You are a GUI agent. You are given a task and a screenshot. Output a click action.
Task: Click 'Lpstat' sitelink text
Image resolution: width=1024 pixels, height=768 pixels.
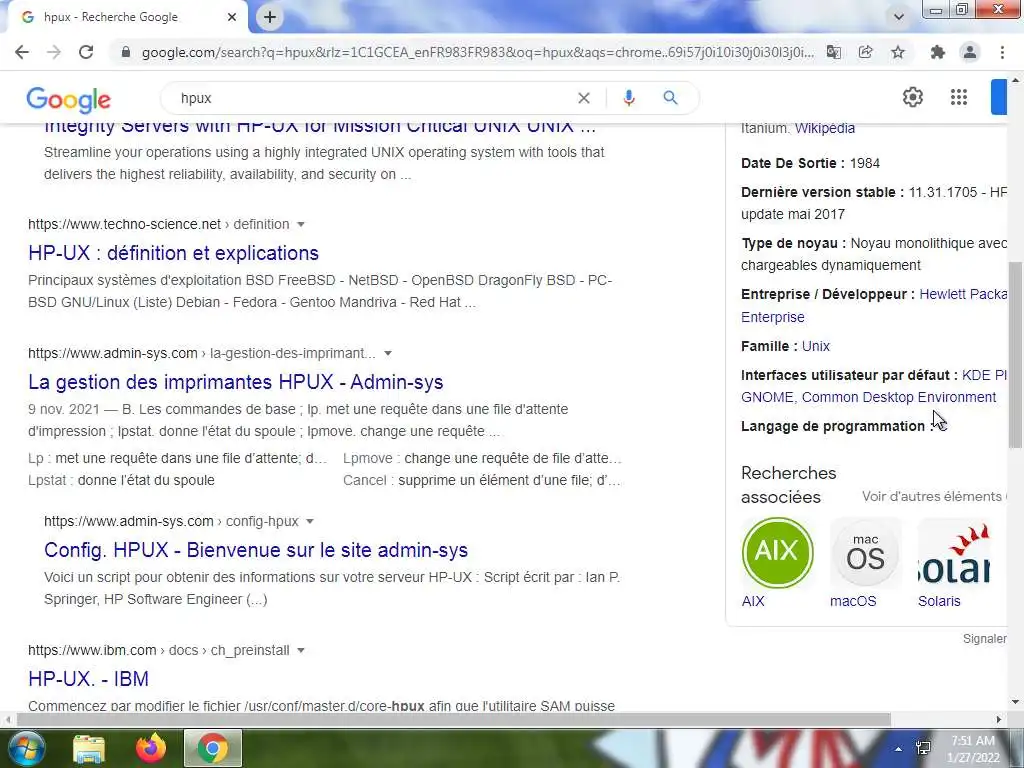pos(48,481)
